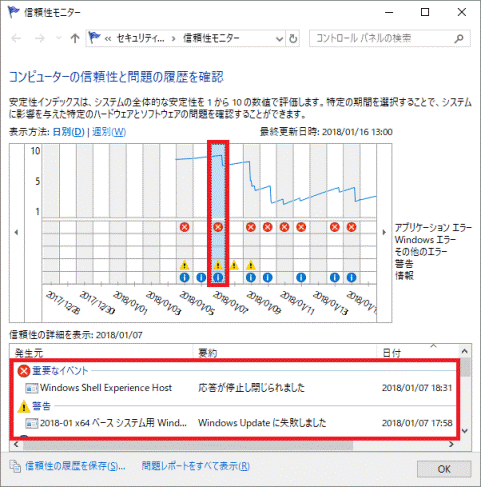Click the 2018/01/07 18:31 date cell
Viewport: 481px width, 487px height.
pyautogui.click(x=417, y=388)
